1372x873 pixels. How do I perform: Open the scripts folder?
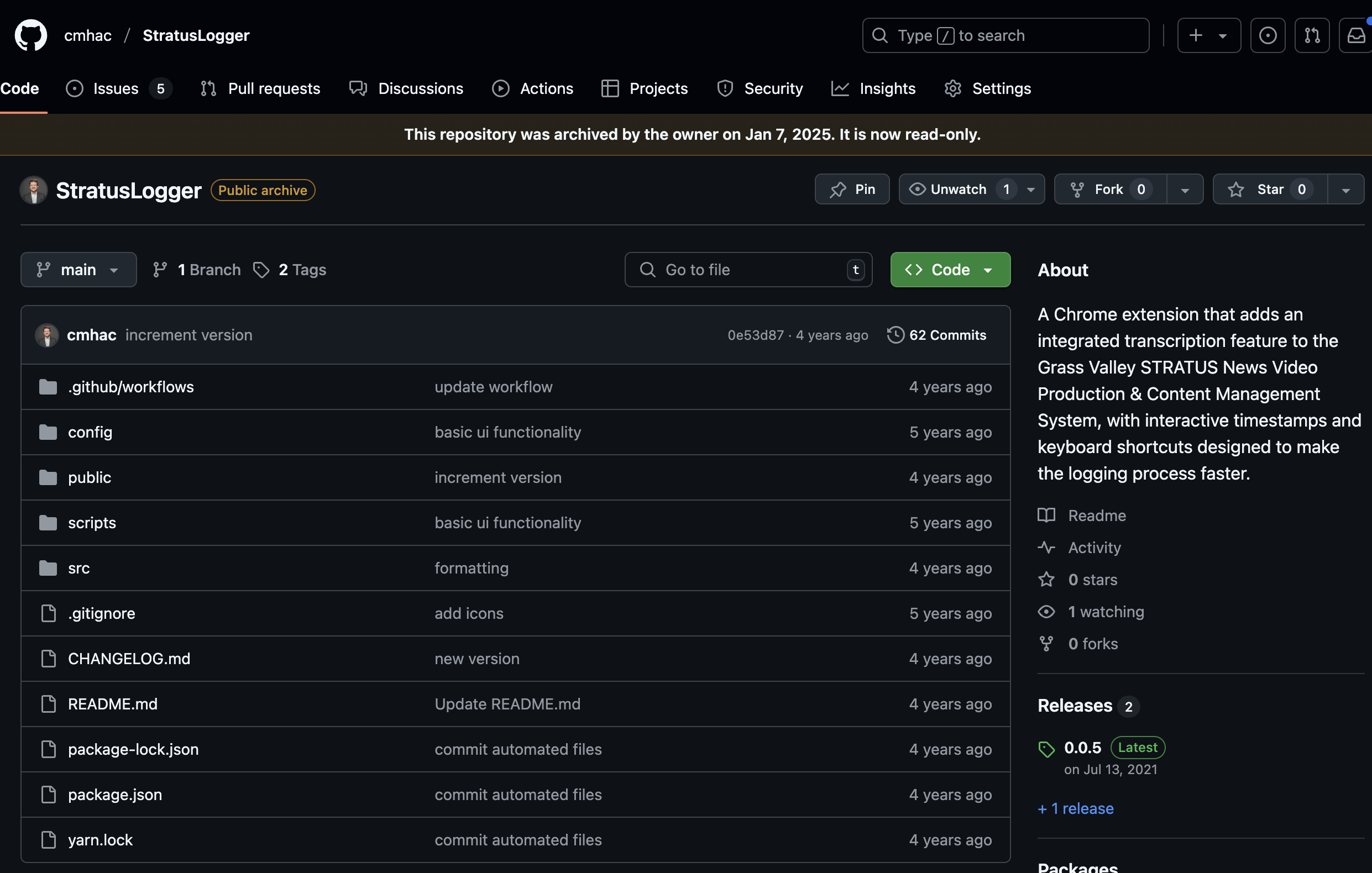(92, 523)
